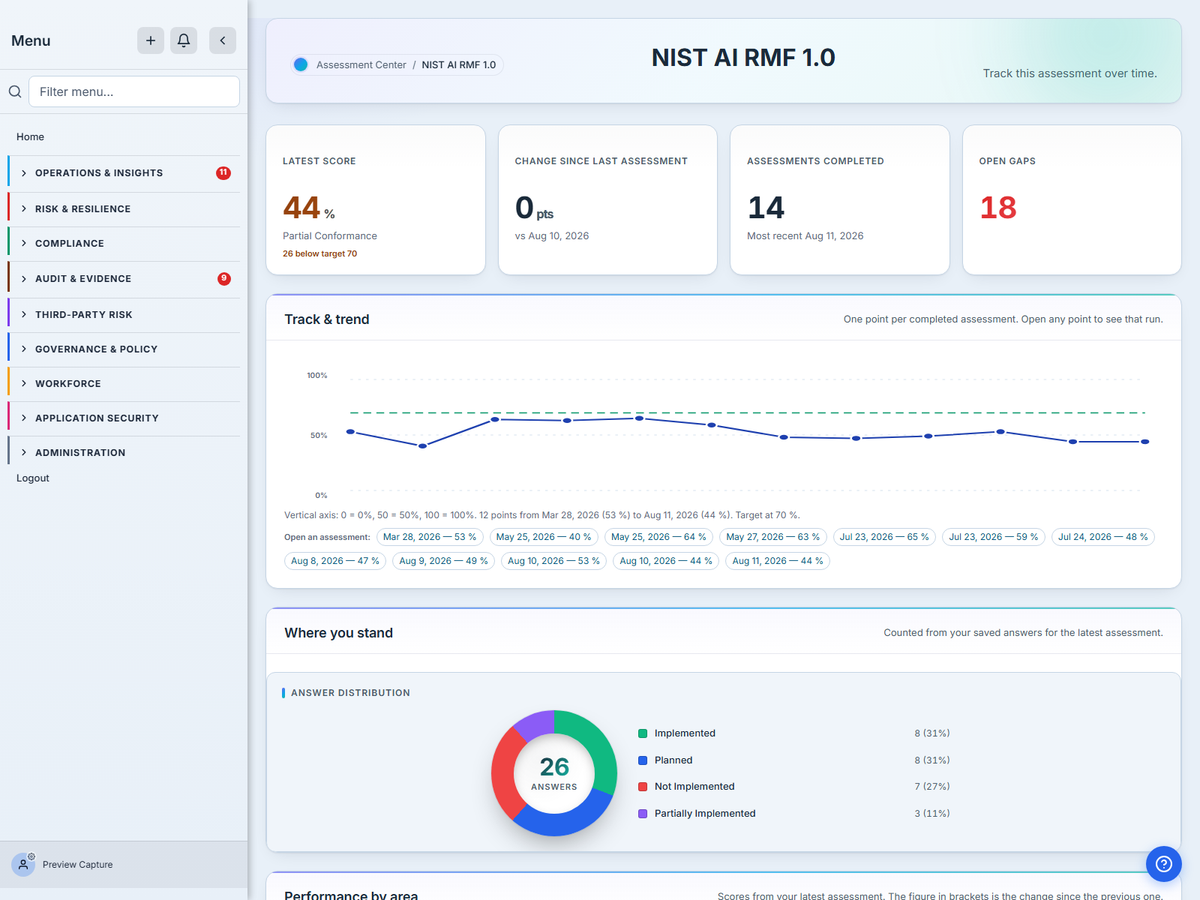The width and height of the screenshot is (1200, 900).
Task: Click the blue breadcrumb circle icon
Action: tap(301, 65)
